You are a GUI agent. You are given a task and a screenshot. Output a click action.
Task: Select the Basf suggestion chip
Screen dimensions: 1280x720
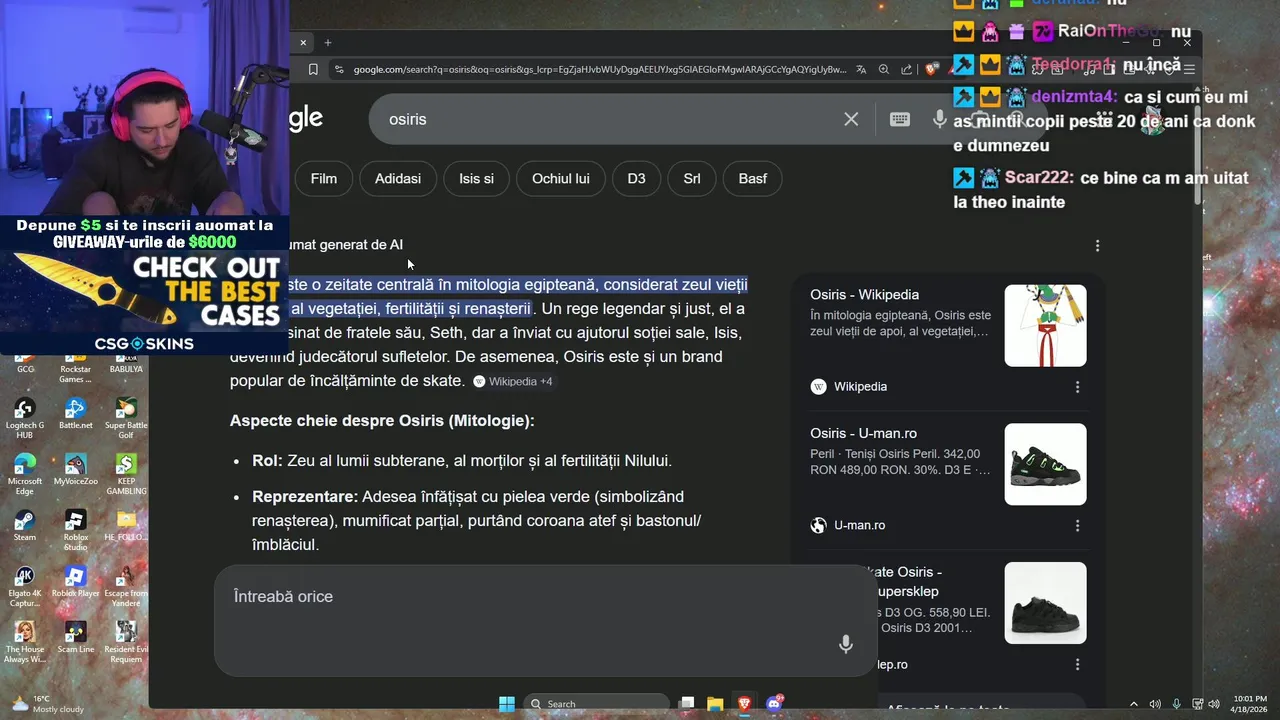click(x=753, y=178)
